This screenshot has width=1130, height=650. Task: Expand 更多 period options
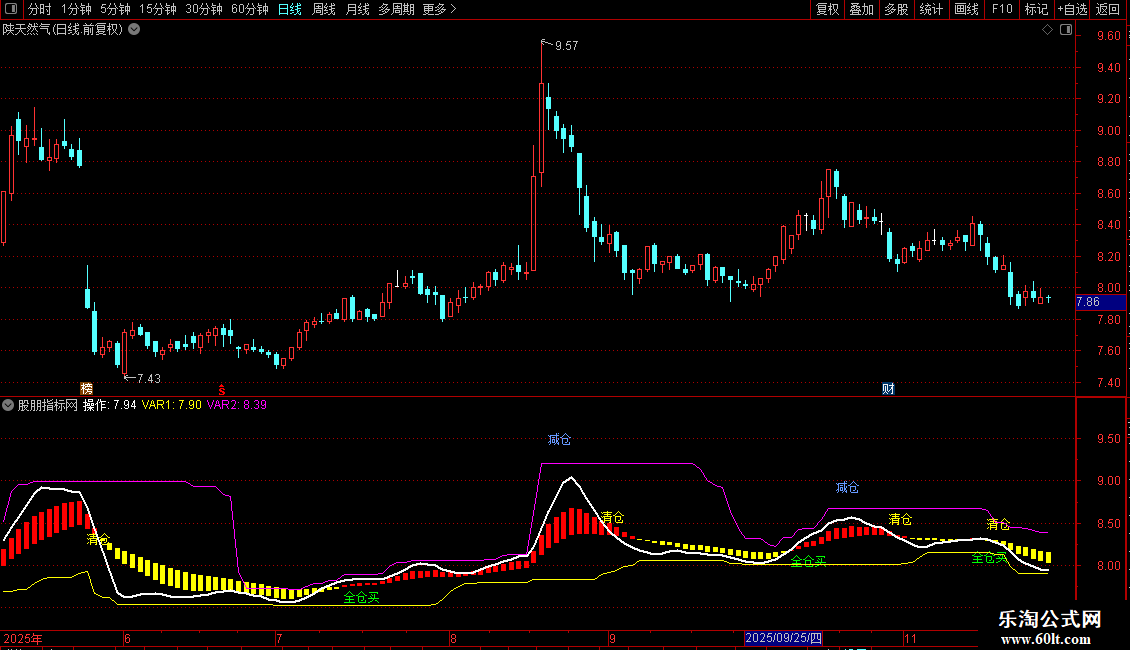(439, 9)
